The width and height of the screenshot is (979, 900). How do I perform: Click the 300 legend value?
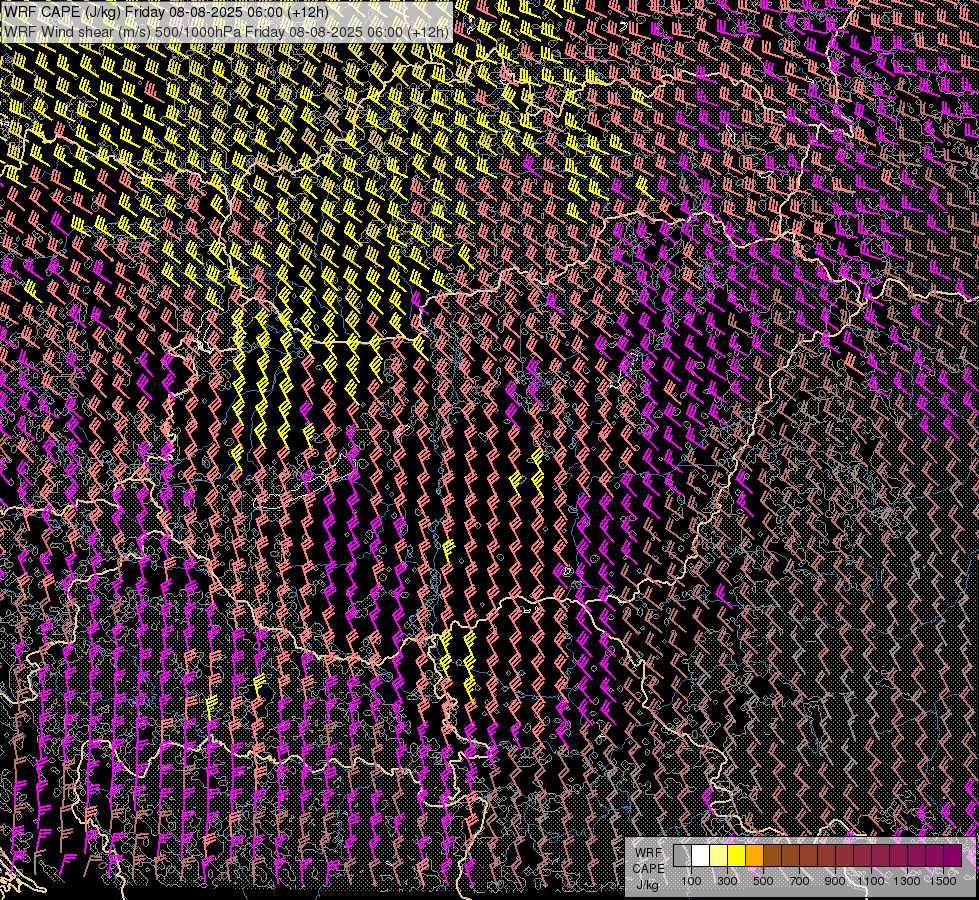(727, 881)
